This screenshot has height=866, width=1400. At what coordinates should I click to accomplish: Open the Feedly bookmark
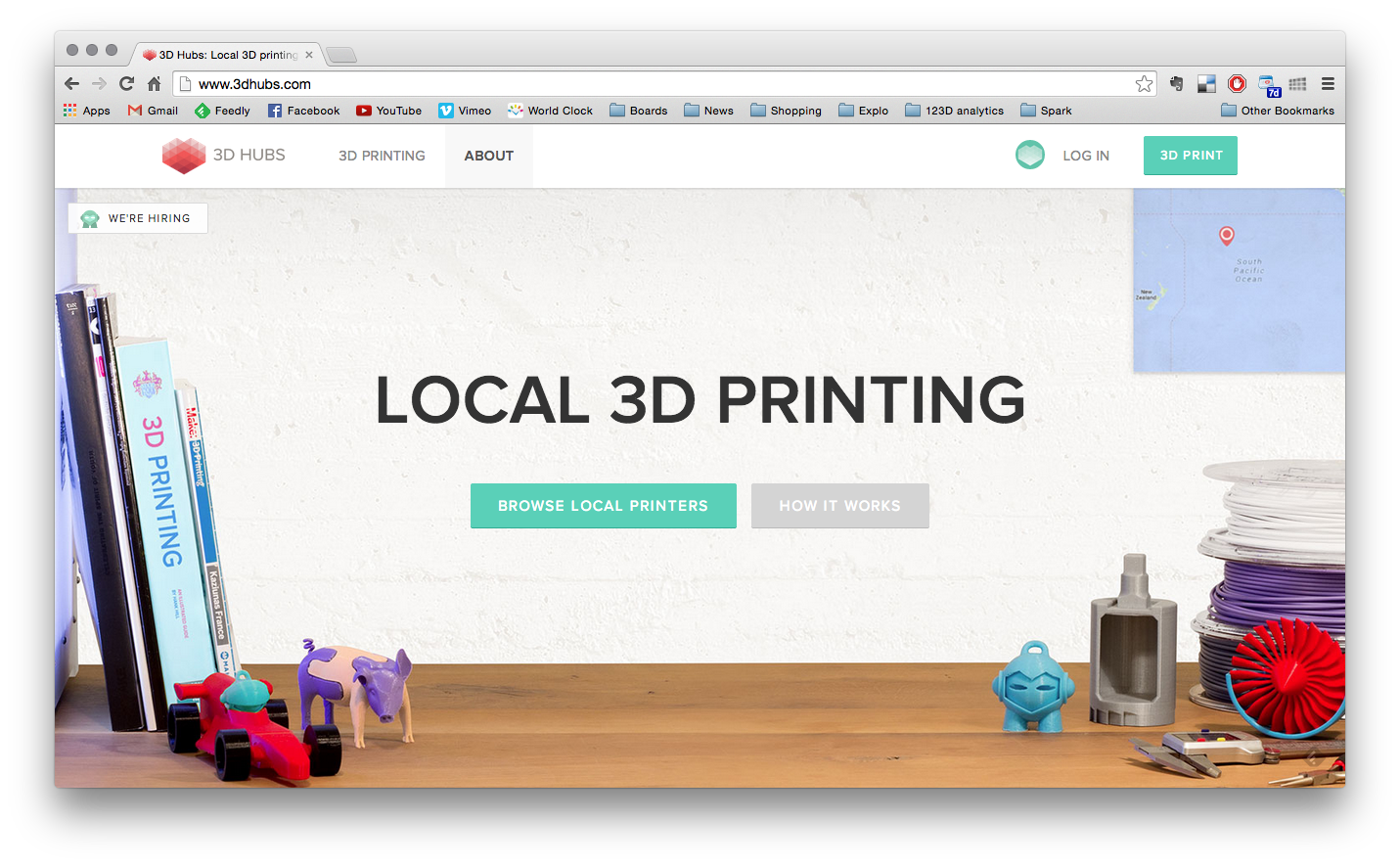click(222, 111)
